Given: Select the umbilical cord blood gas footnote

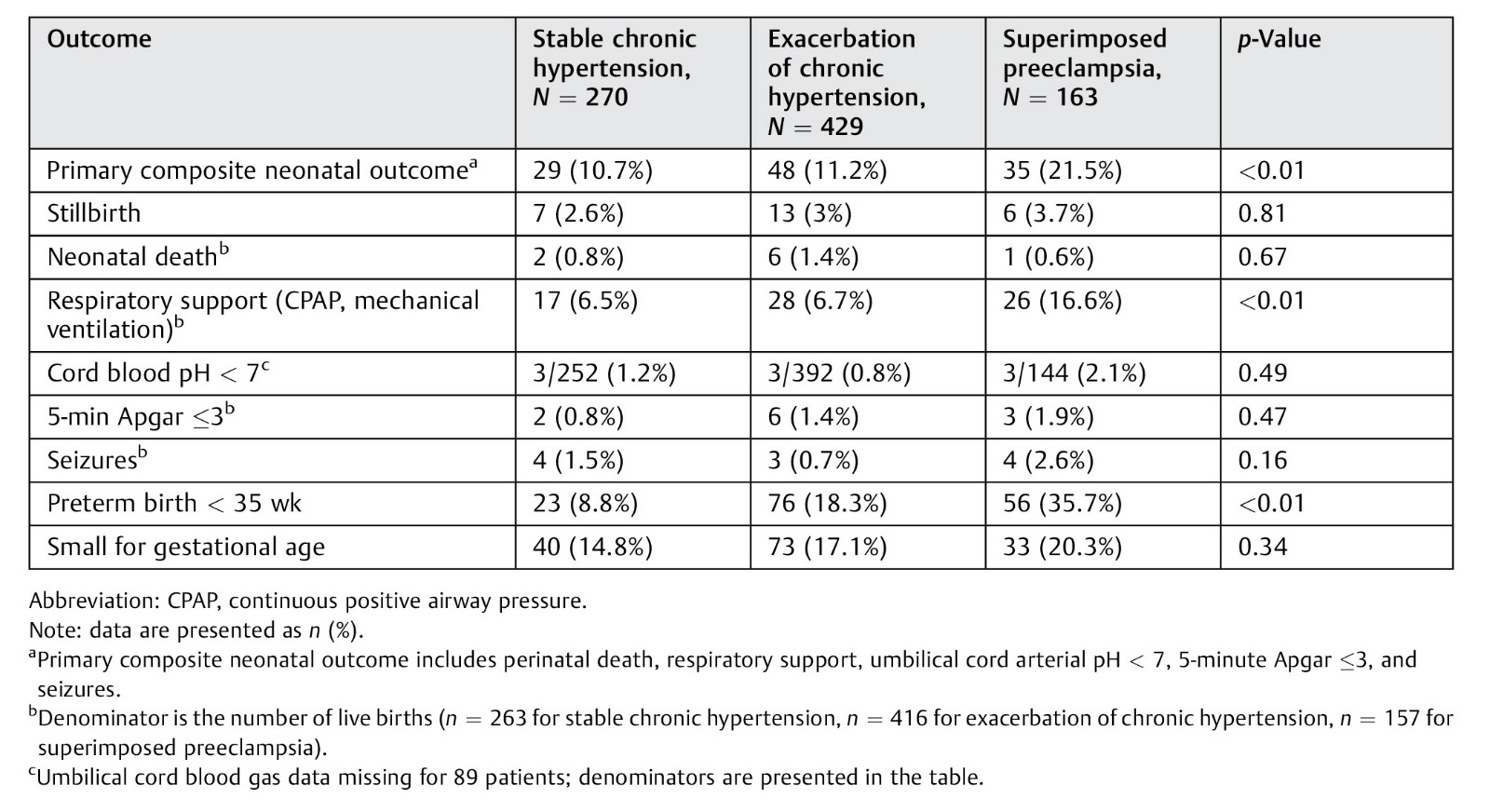Looking at the screenshot, I should (506, 777).
